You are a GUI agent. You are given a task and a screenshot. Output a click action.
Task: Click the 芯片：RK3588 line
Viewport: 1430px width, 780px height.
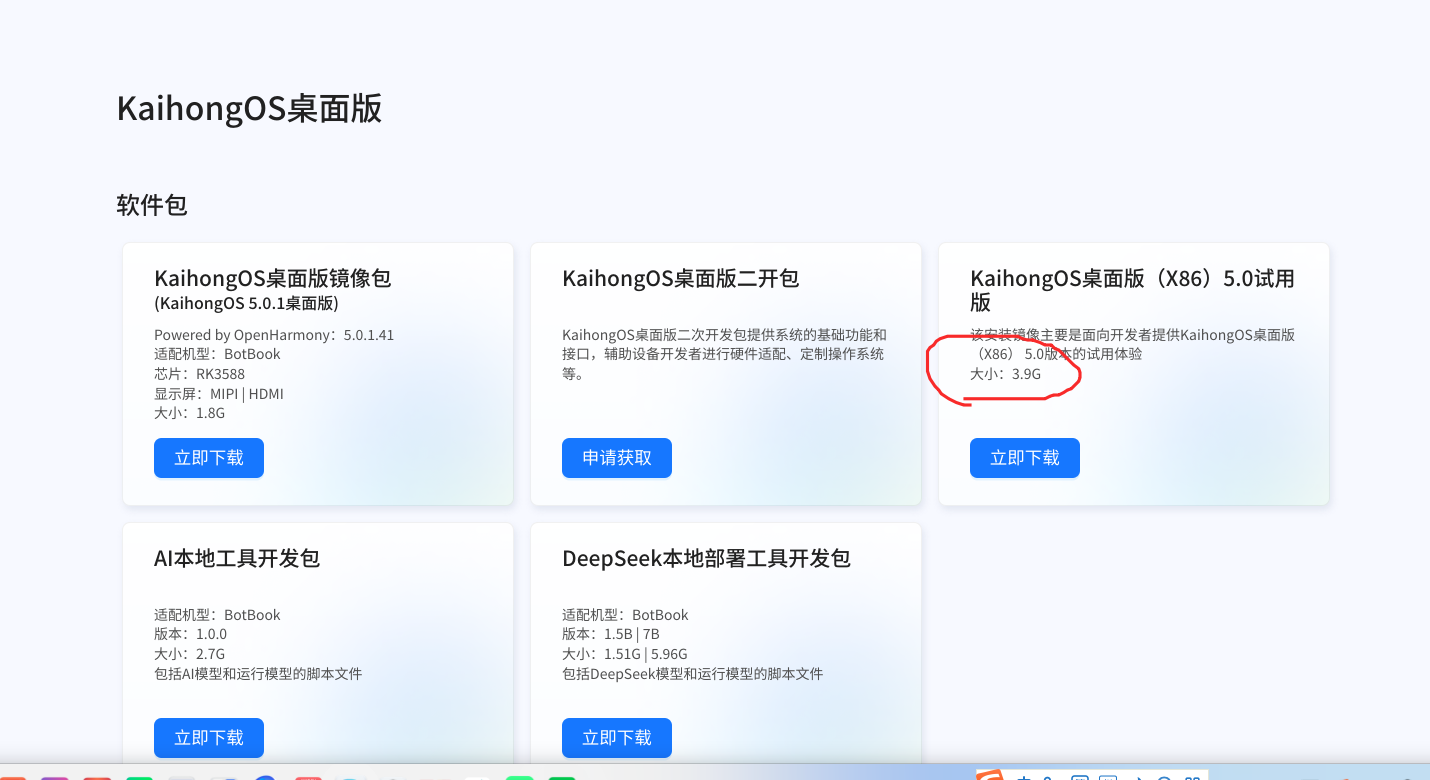tap(199, 374)
